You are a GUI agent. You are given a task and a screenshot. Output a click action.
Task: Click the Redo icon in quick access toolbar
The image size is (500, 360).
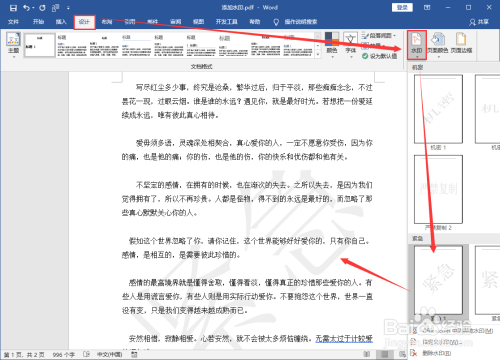[x=42, y=8]
